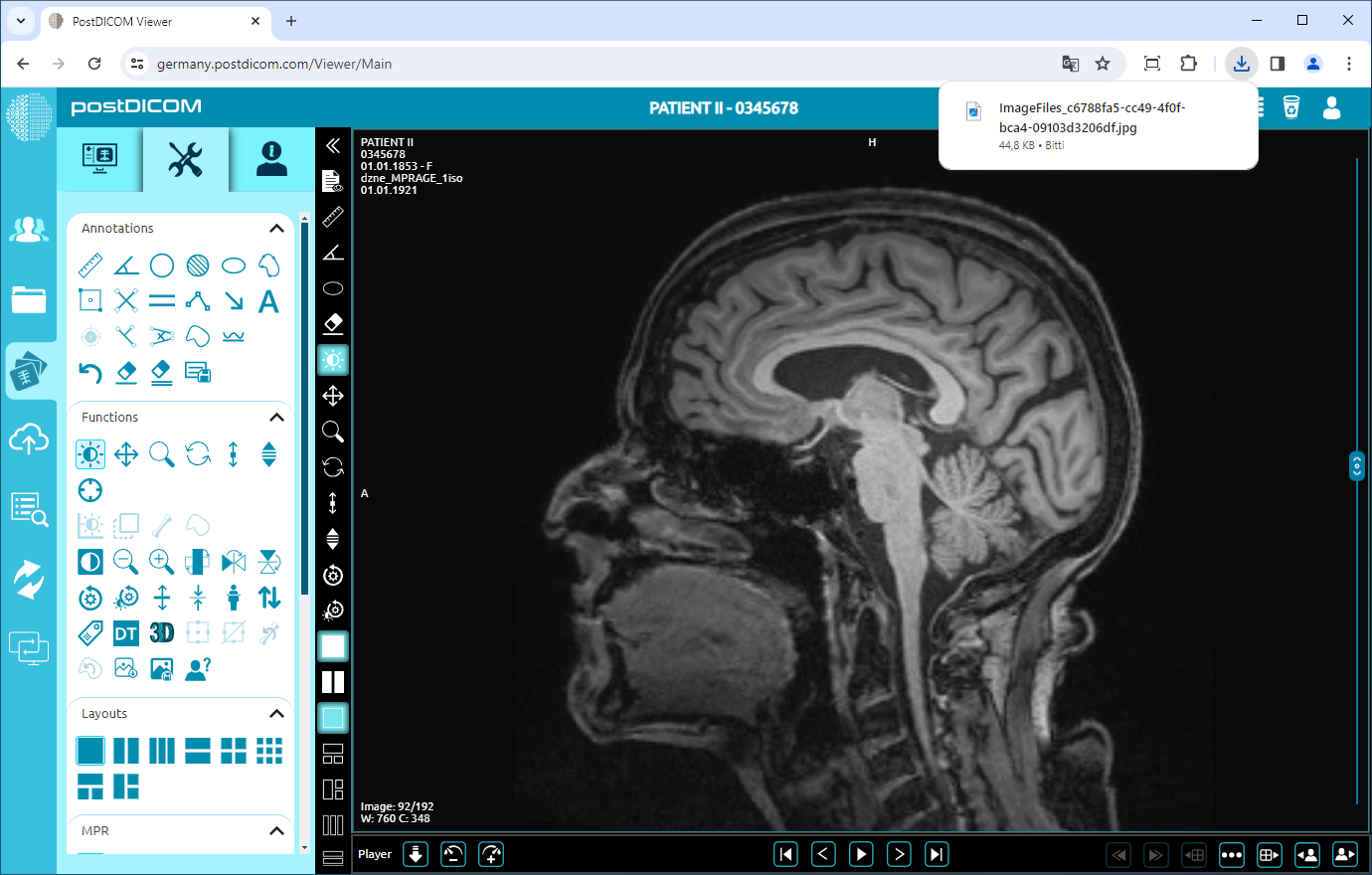Collapse the Functions section

click(x=276, y=417)
